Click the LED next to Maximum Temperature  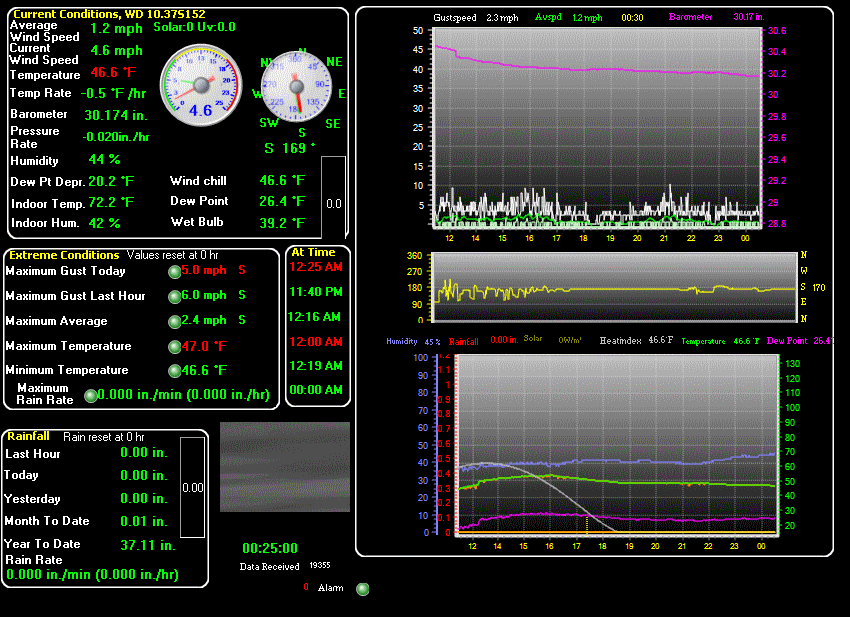coord(174,347)
